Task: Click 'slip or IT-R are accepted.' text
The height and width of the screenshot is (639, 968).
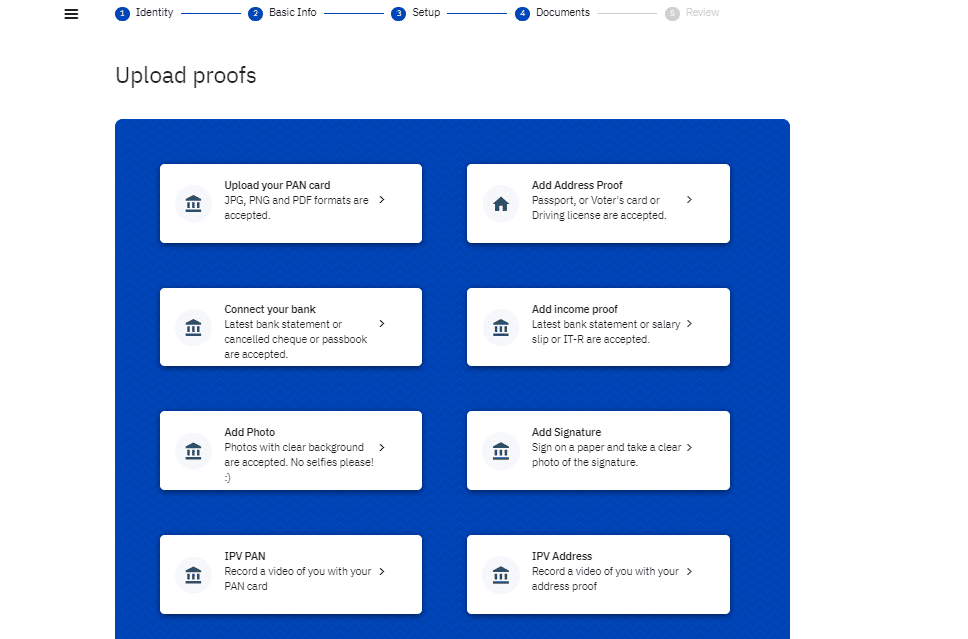Action: click(x=591, y=340)
